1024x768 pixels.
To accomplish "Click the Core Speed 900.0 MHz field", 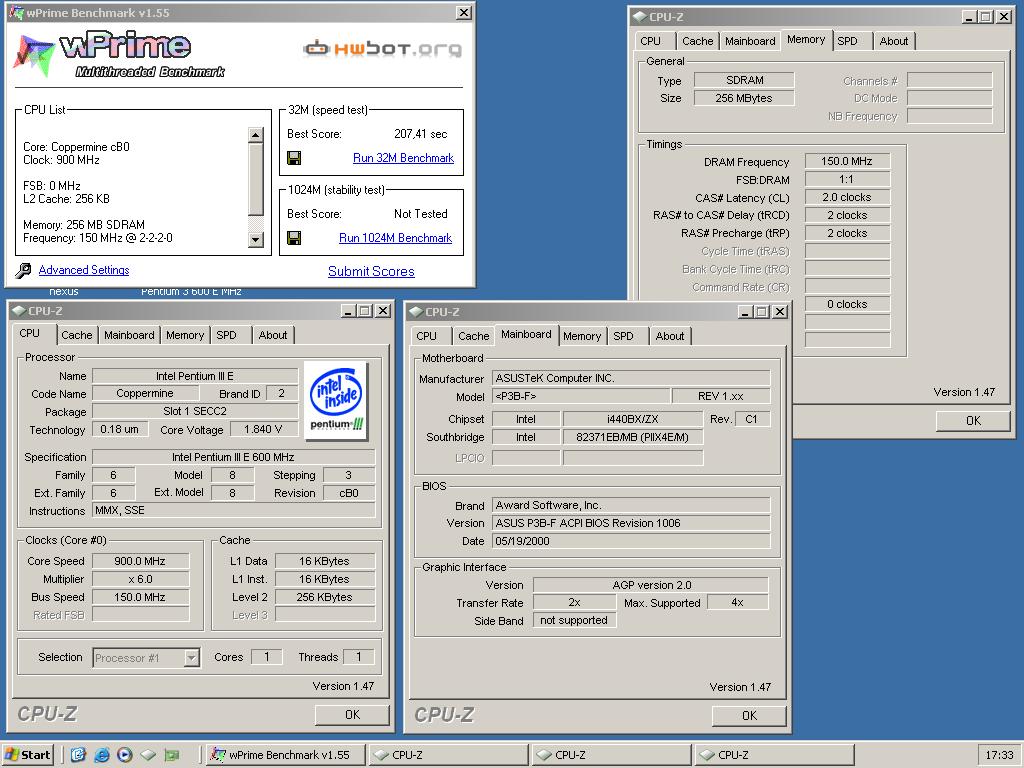I will point(140,561).
